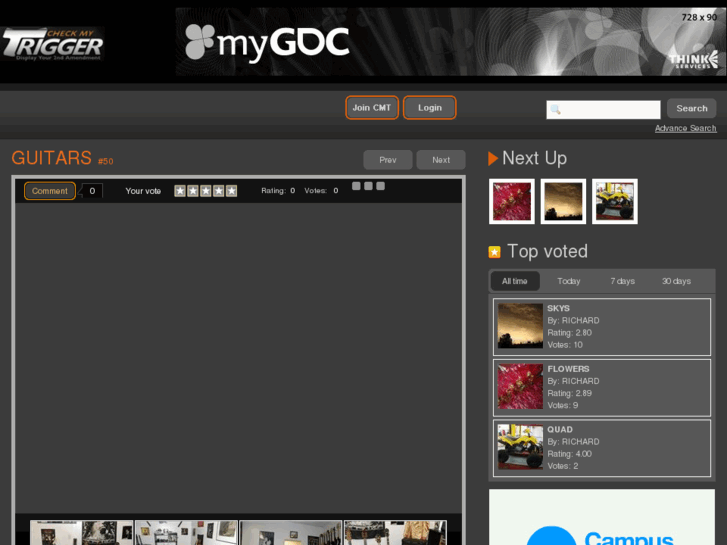The width and height of the screenshot is (727, 545).
Task: Go to the next photo with Next
Action: [x=441, y=160]
